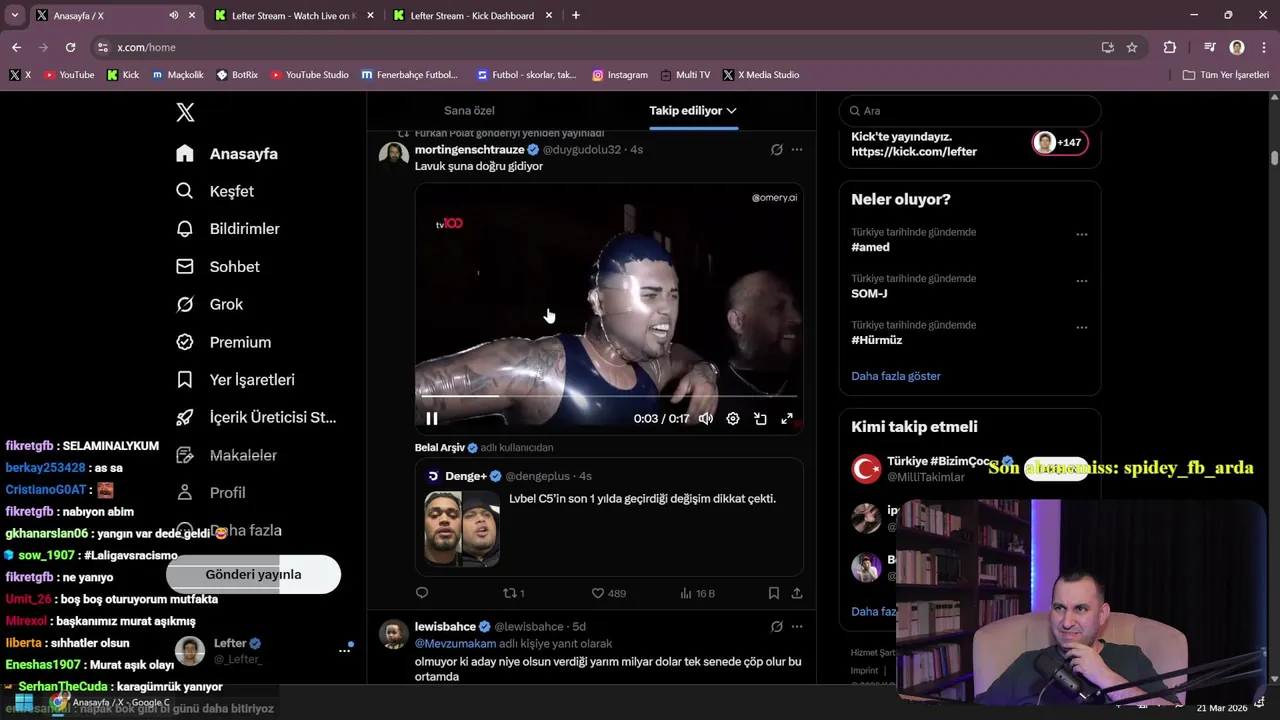This screenshot has width=1280, height=720.
Task: Open Chrome media control icon
Action: click(1210, 47)
